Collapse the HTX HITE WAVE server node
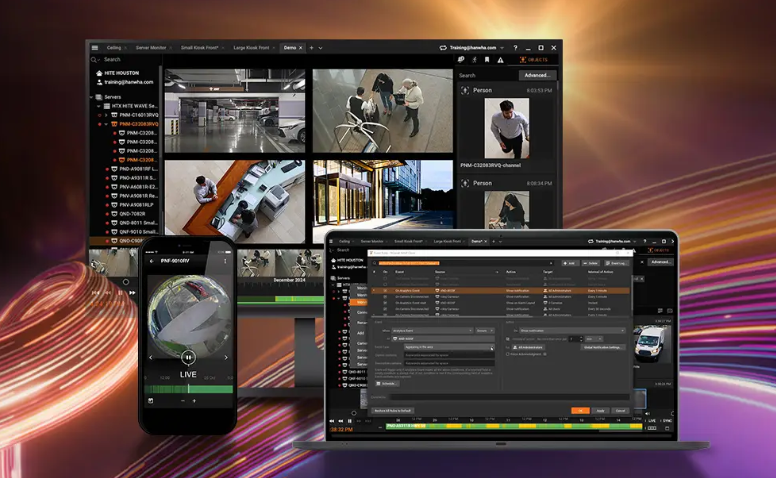The height and width of the screenshot is (478, 776). [98, 106]
